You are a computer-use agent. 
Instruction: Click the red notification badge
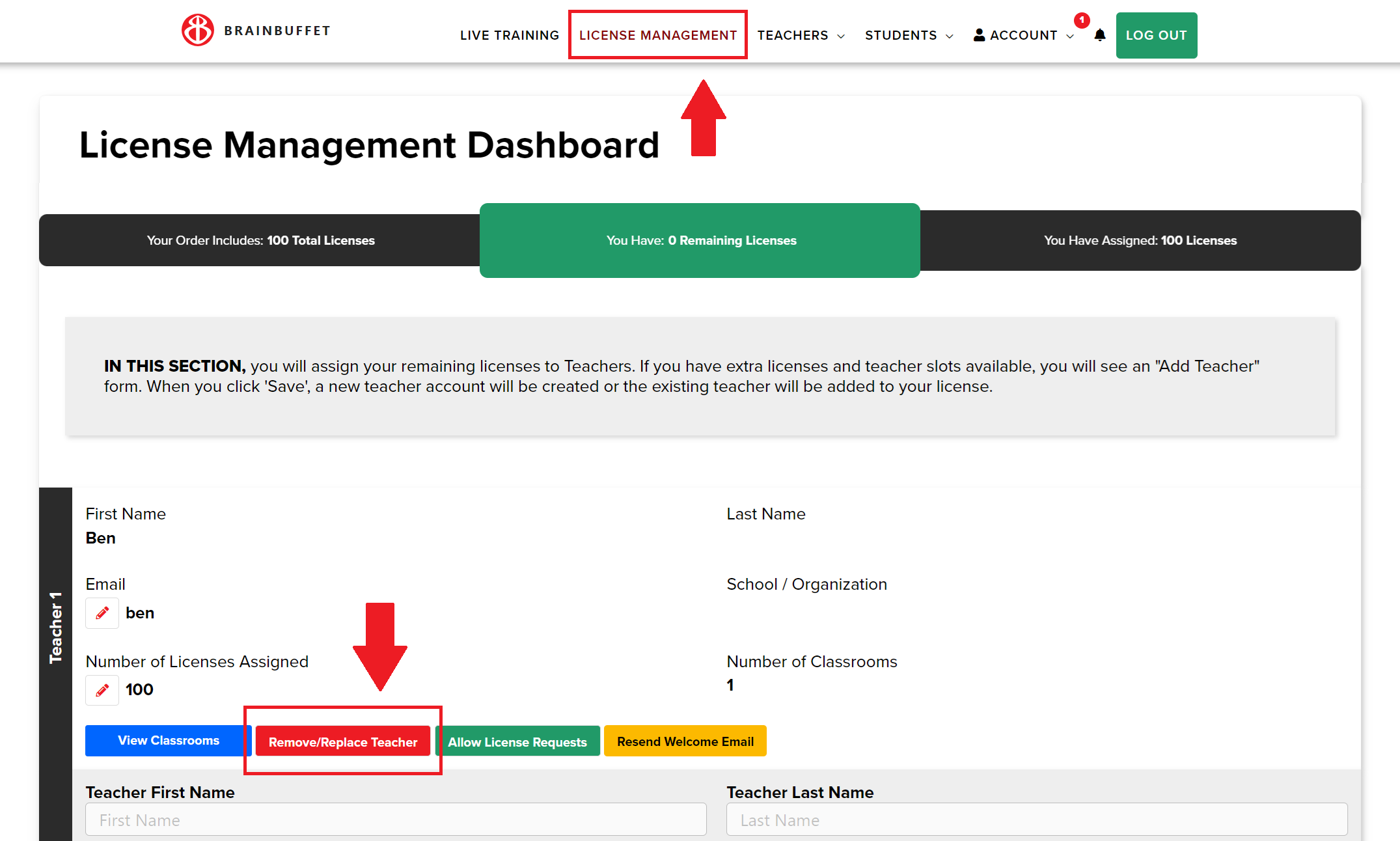point(1081,20)
